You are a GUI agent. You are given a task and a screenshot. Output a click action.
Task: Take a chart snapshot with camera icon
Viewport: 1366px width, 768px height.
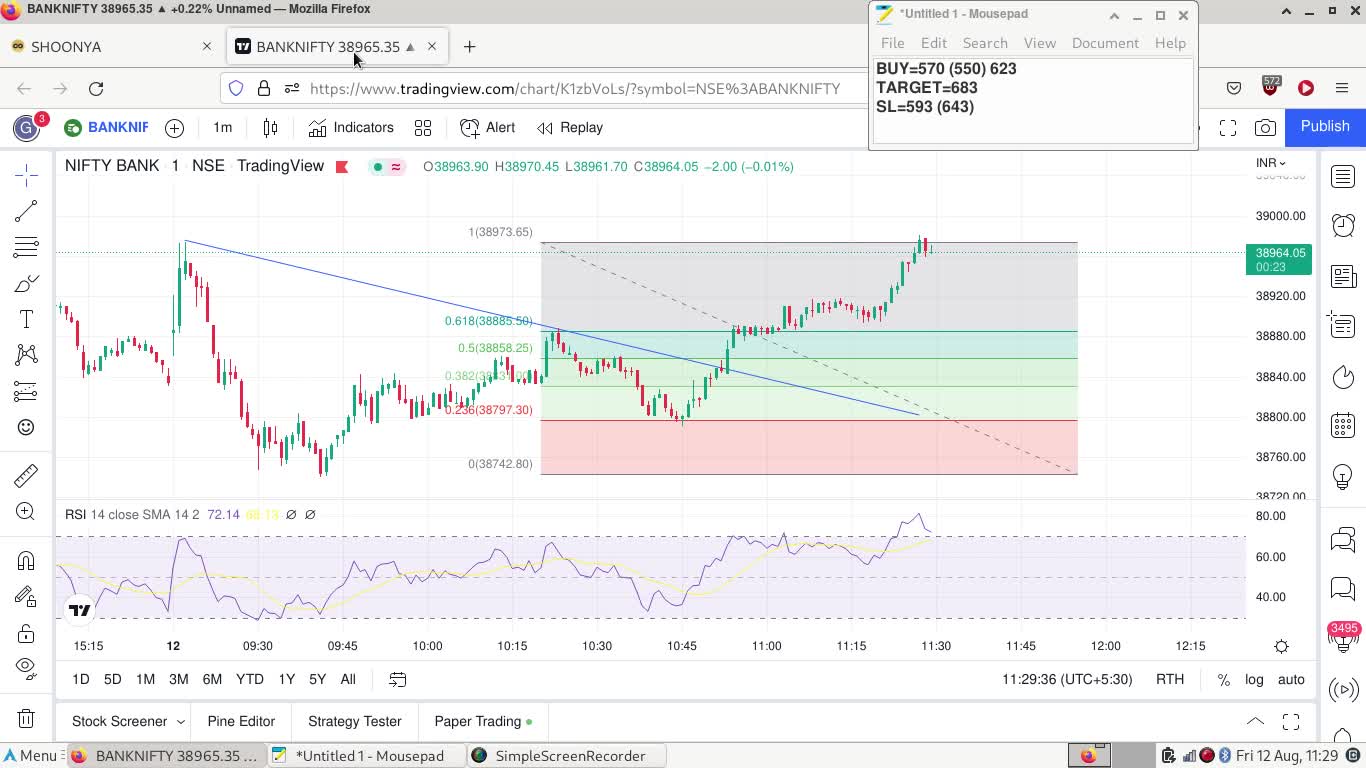tap(1265, 128)
